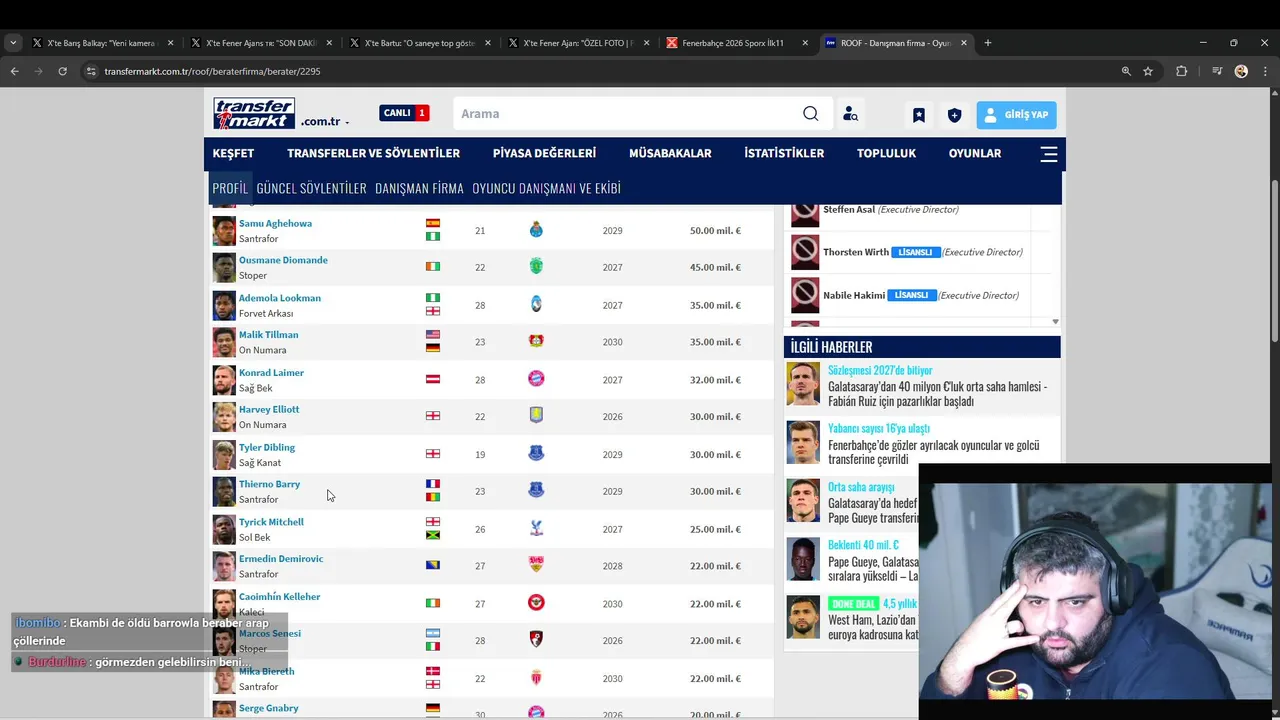1280x720 pixels.
Task: Select the PROFİL sub-tab
Action: click(230, 188)
